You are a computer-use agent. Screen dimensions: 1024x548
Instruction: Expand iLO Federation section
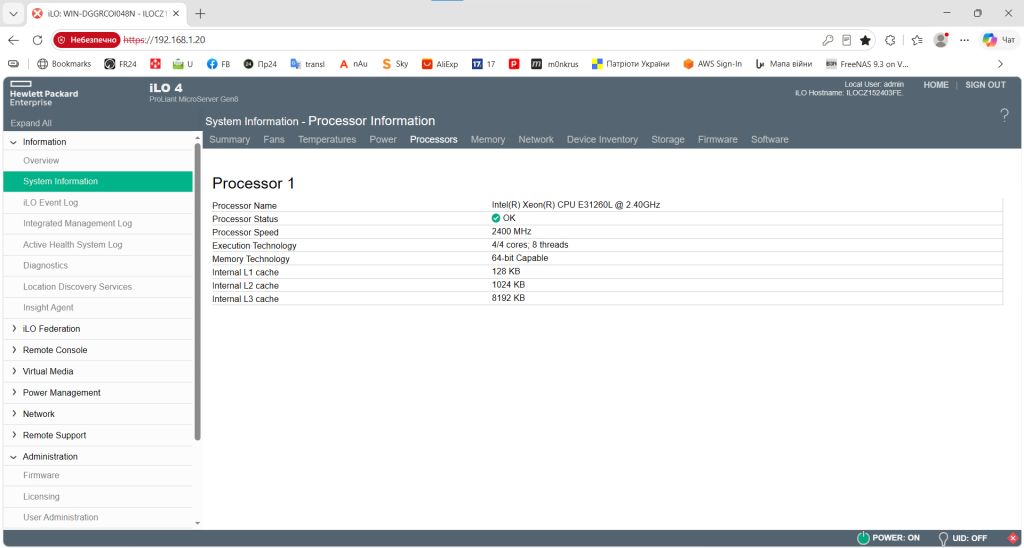coord(14,329)
